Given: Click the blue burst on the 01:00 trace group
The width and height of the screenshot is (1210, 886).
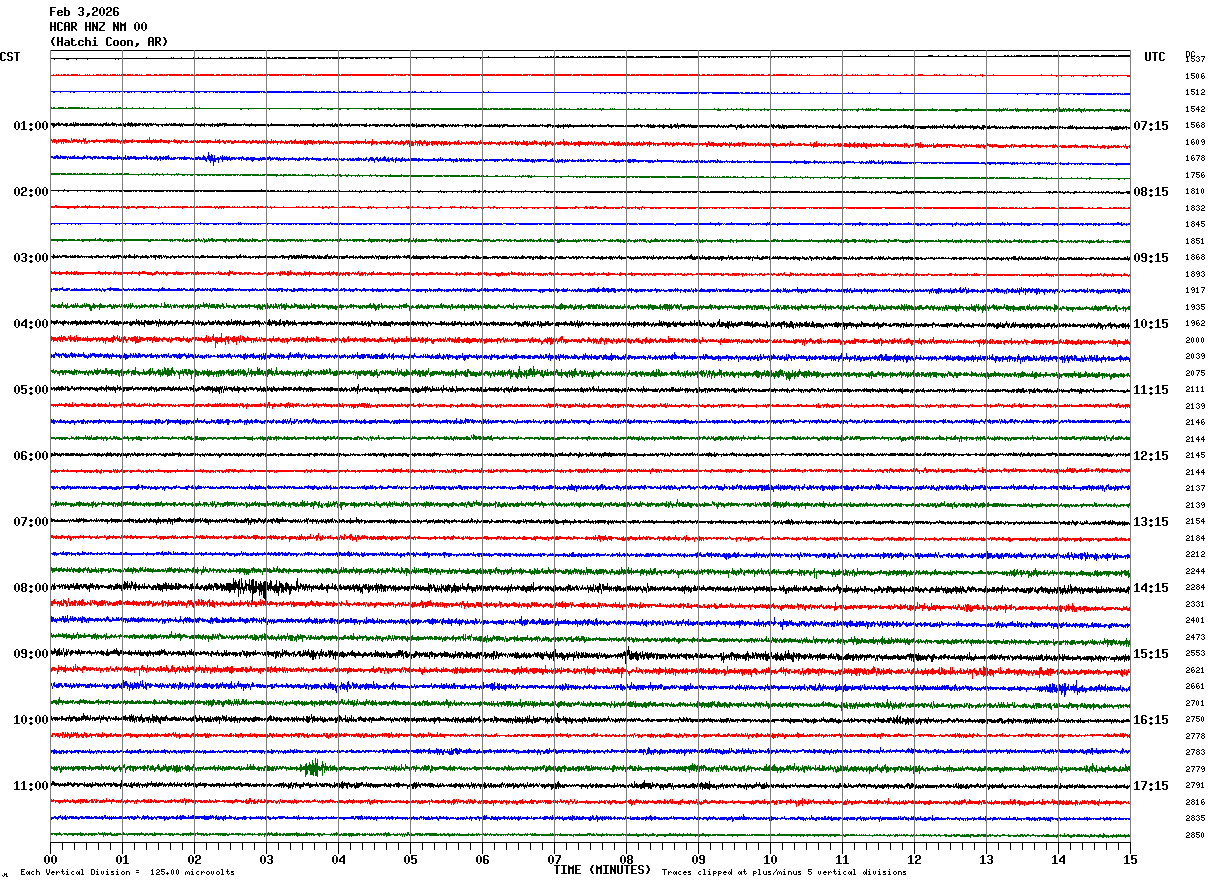Looking at the screenshot, I should (x=212, y=158).
